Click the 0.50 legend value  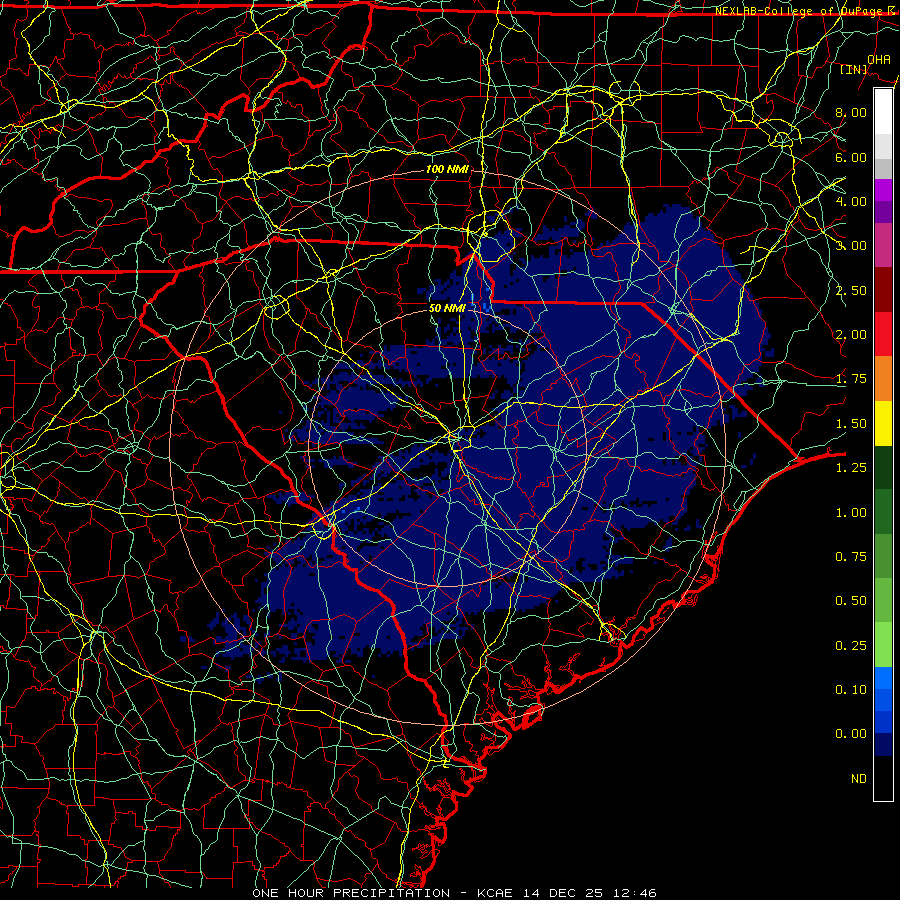851,601
